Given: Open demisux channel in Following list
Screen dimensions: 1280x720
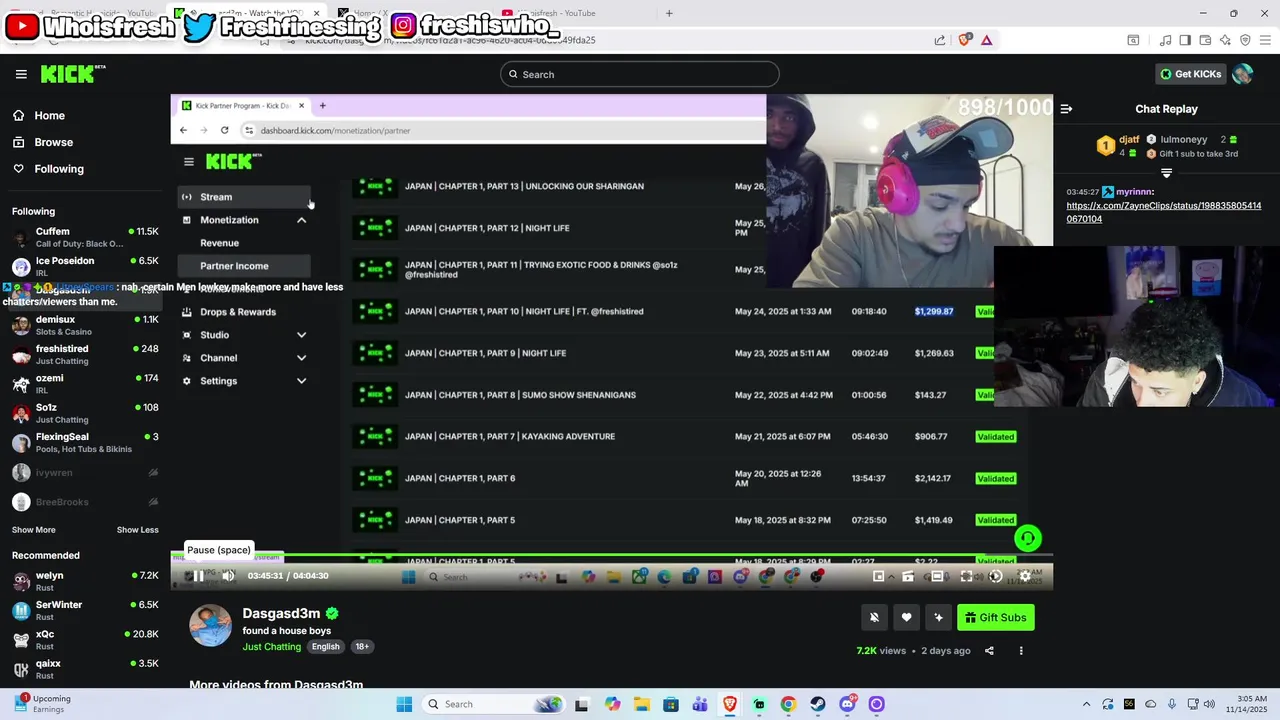Looking at the screenshot, I should (x=84, y=325).
